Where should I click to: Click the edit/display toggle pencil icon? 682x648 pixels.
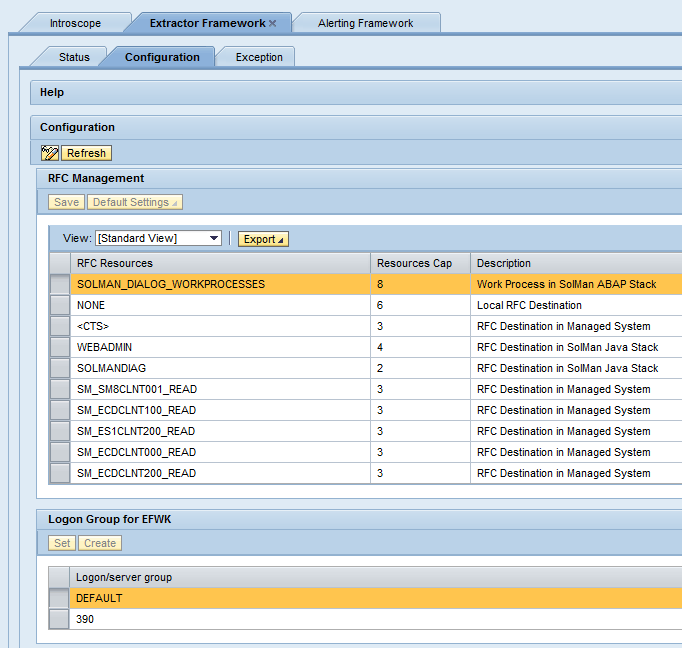[50, 153]
